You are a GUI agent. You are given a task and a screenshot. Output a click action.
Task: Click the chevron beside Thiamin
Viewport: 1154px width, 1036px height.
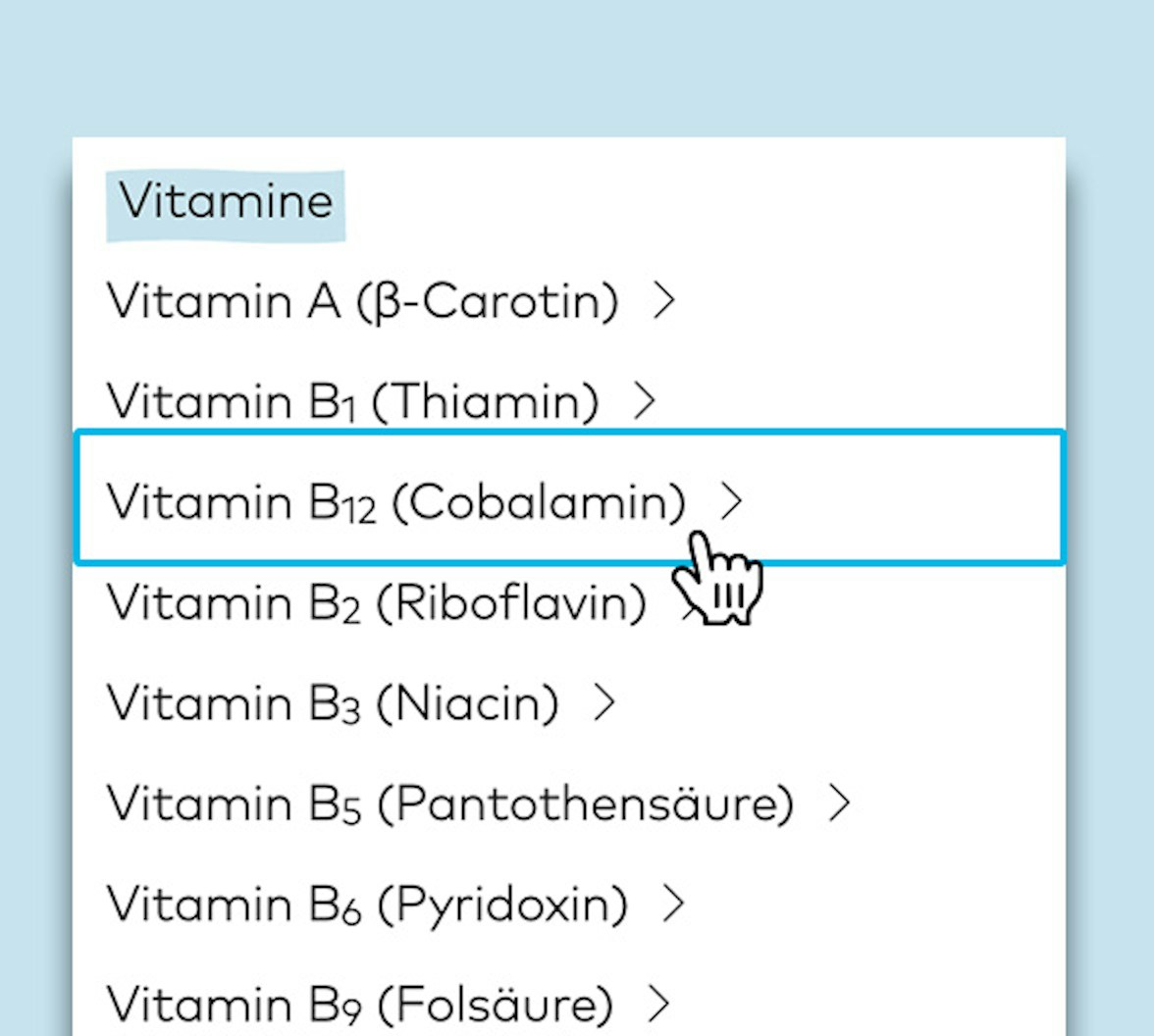(645, 401)
